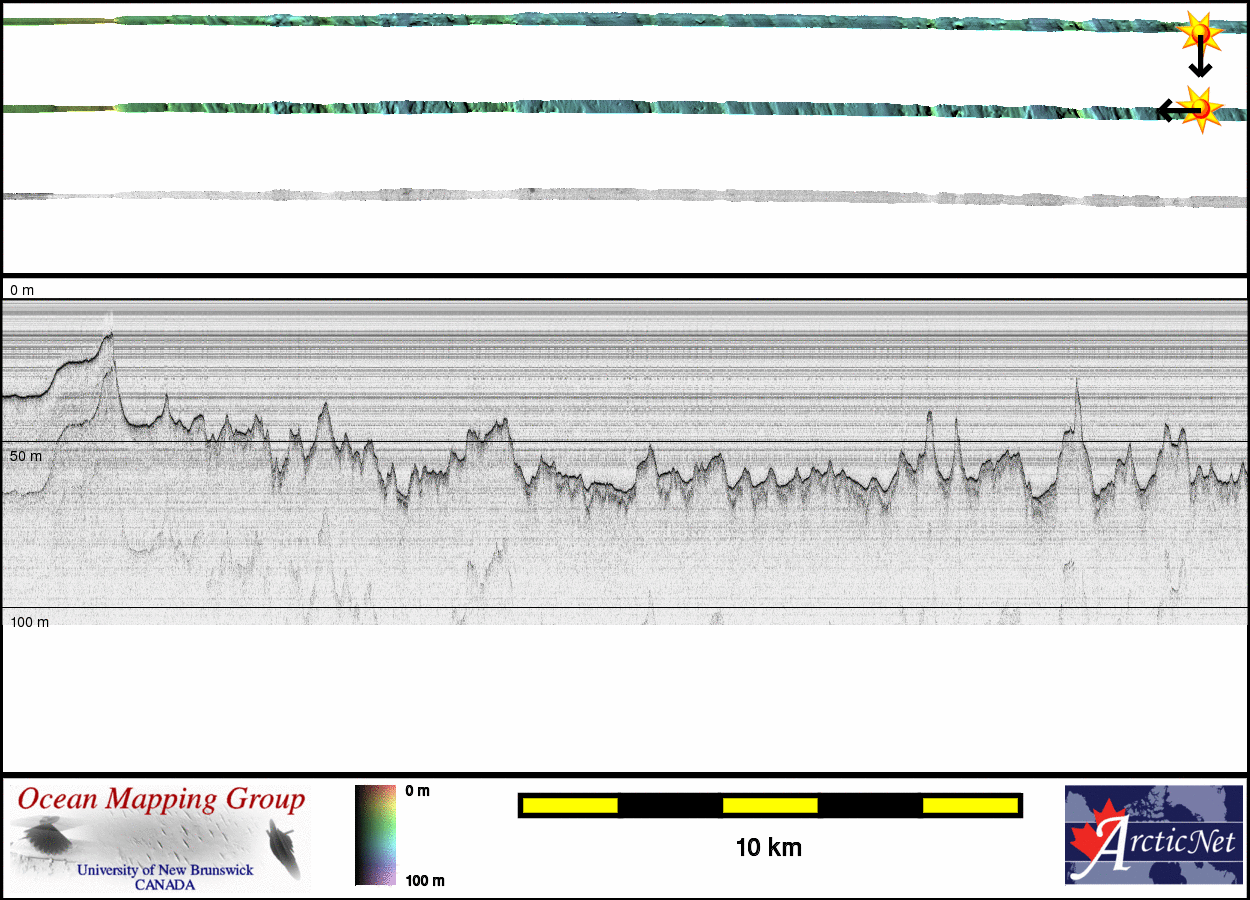The width and height of the screenshot is (1250, 900).
Task: Click the lower starburst marker on second strip
Action: pyautogui.click(x=1200, y=108)
